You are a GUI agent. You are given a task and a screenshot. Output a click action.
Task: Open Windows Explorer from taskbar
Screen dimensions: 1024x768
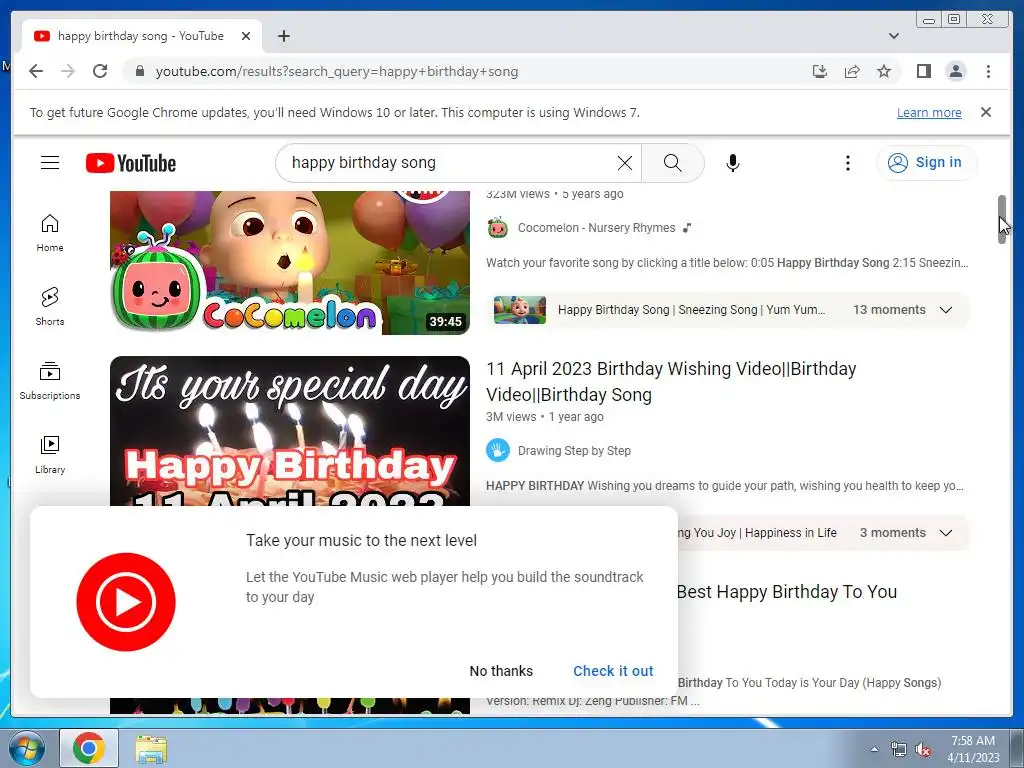(151, 748)
